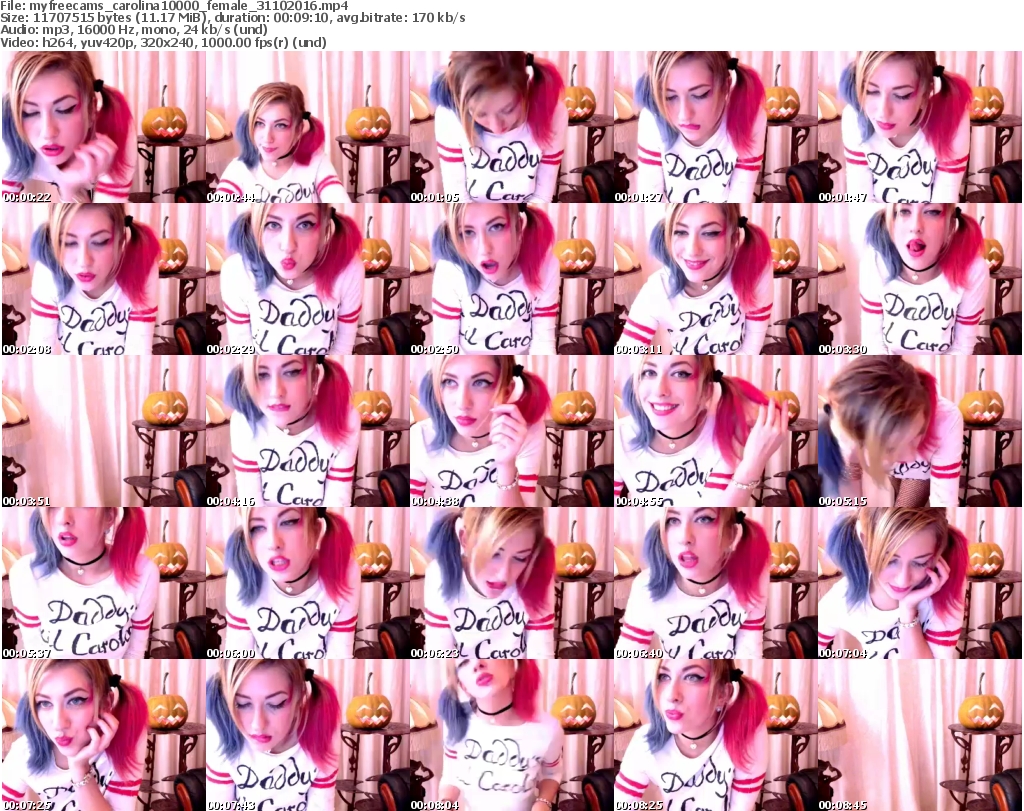Open the thumbnail stamped 00:05:15
Screen dimensions: 1024x811
click(920, 431)
